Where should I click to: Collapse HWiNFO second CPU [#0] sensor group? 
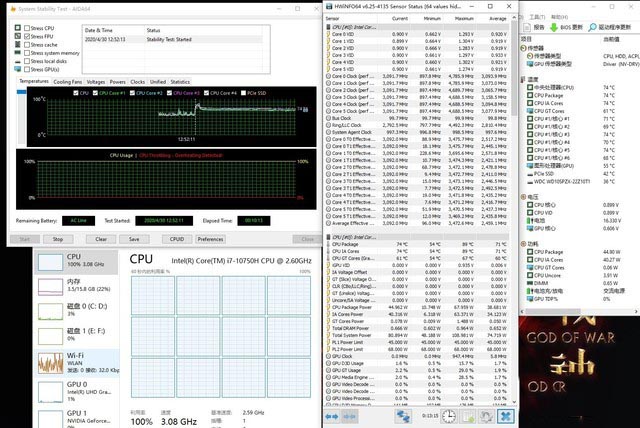coord(329,237)
